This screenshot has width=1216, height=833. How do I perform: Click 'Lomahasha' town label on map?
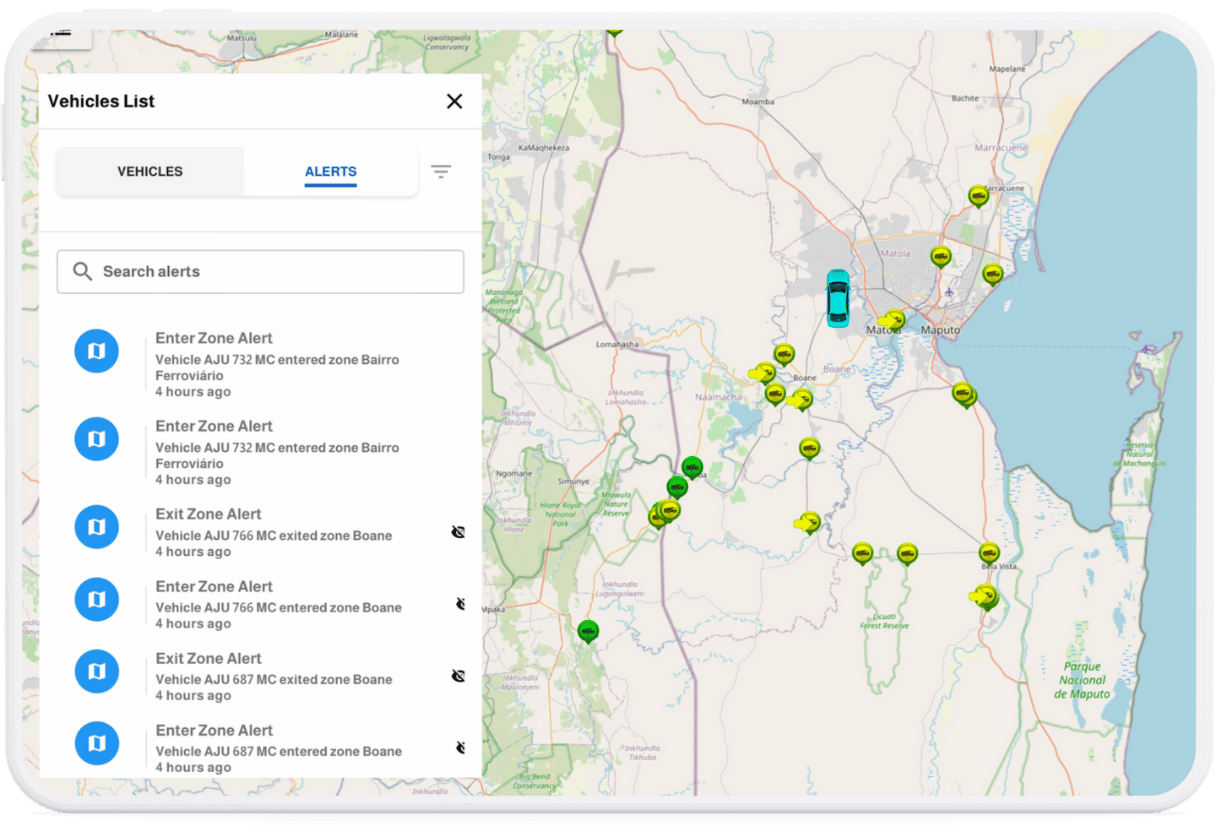(x=617, y=343)
